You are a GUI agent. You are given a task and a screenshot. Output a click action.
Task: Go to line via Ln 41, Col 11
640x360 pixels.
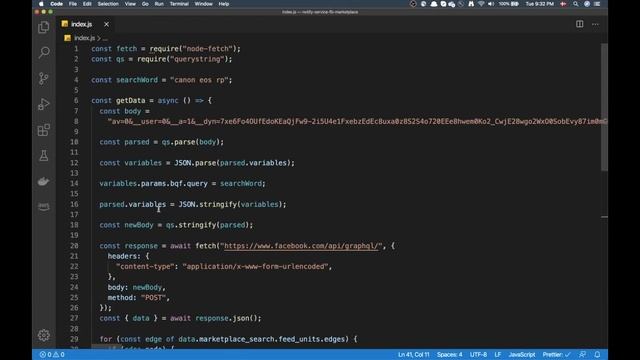pos(413,354)
